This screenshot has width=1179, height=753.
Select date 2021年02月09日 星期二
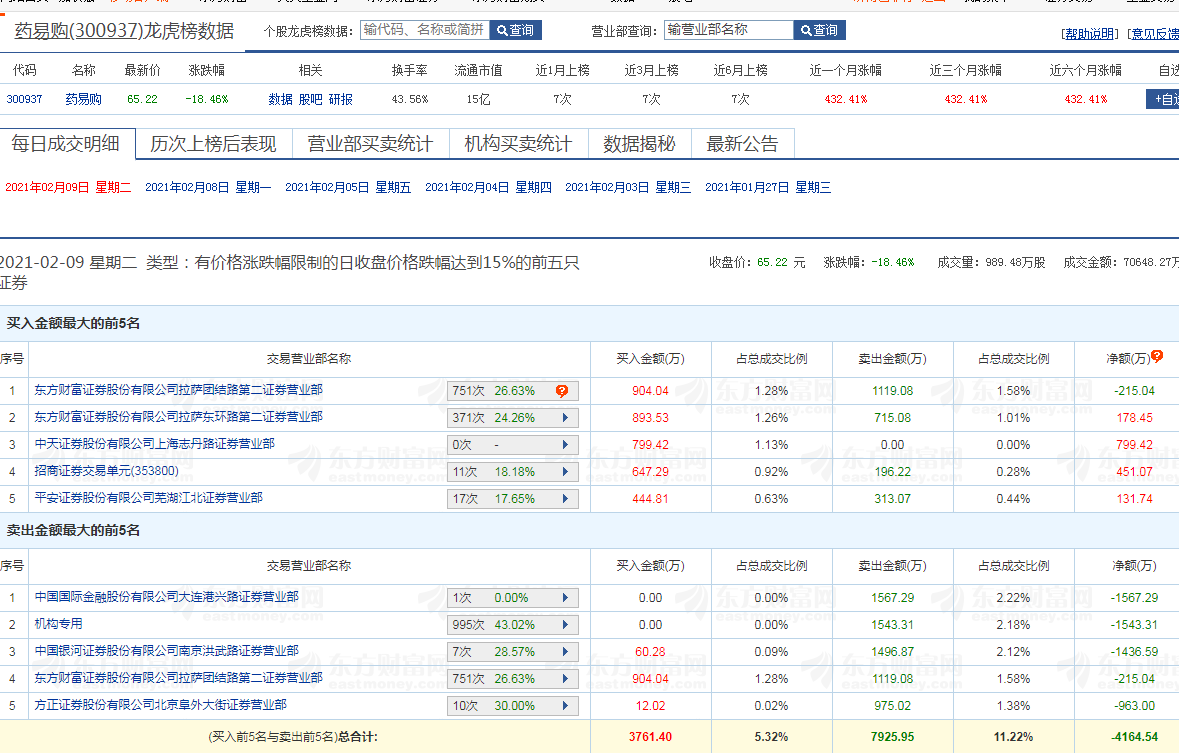coord(68,187)
